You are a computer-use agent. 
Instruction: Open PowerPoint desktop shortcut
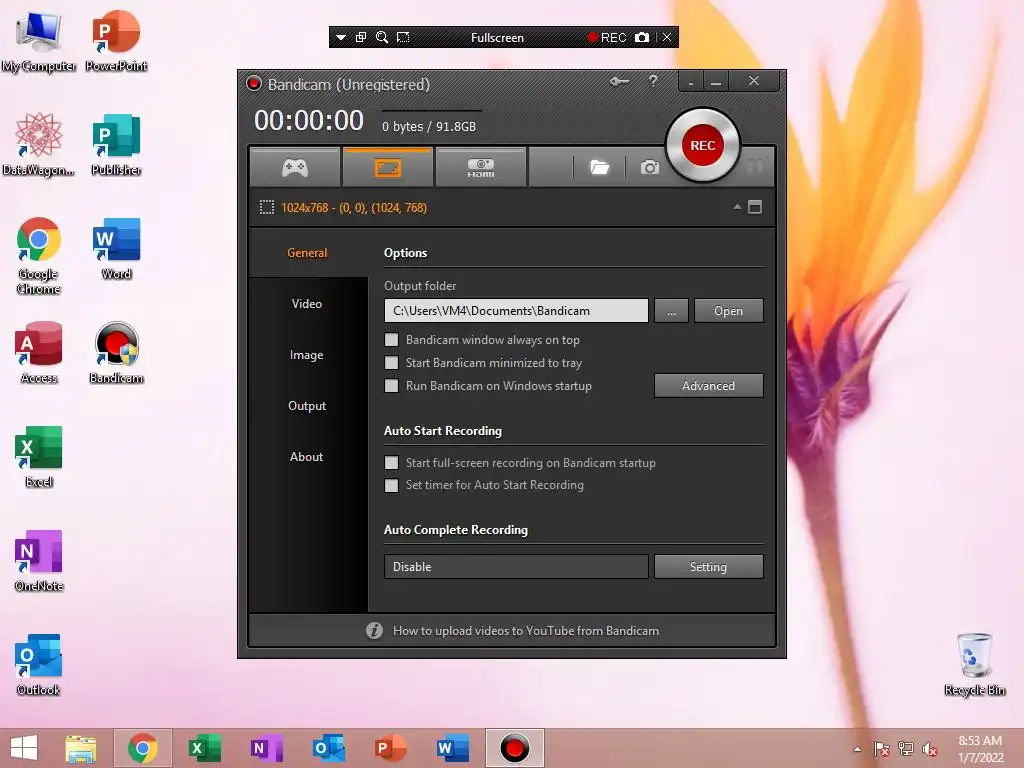[x=116, y=42]
